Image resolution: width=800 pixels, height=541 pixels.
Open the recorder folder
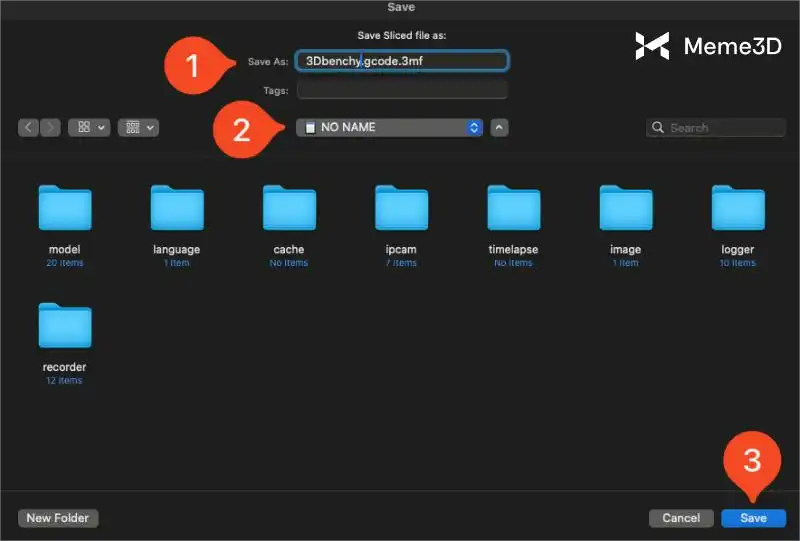64,326
